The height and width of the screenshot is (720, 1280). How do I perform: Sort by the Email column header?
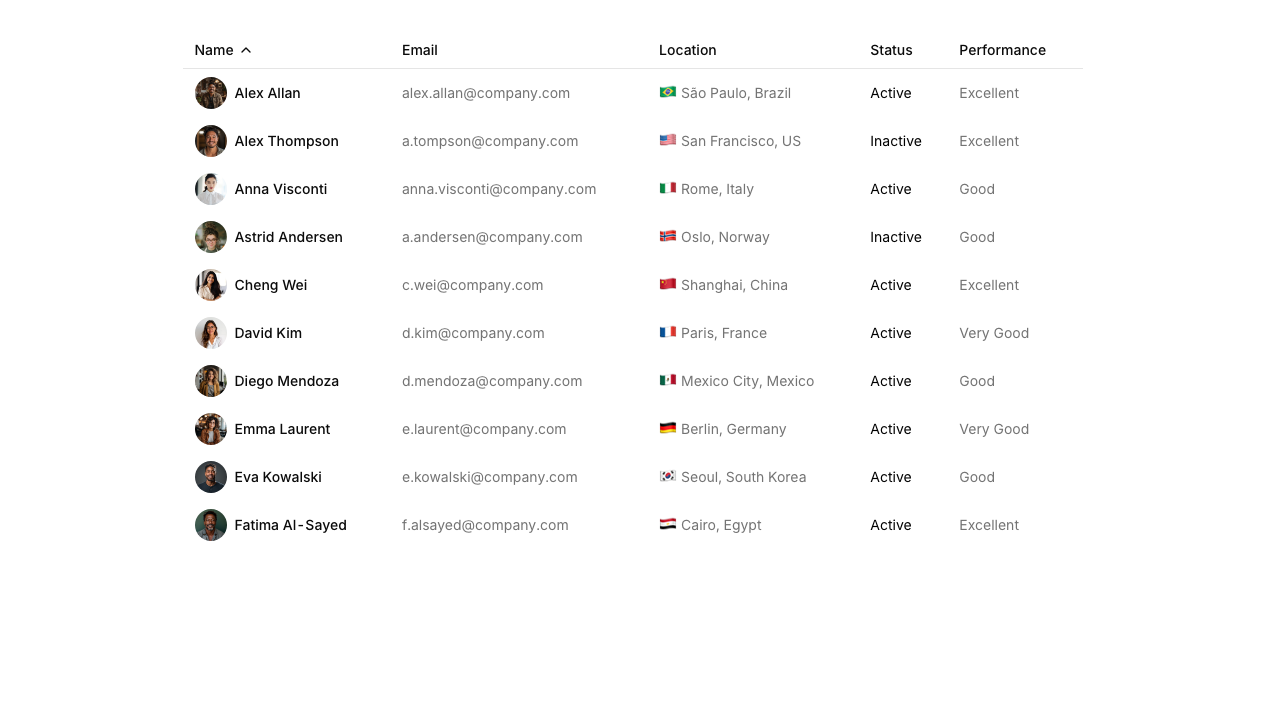point(420,50)
